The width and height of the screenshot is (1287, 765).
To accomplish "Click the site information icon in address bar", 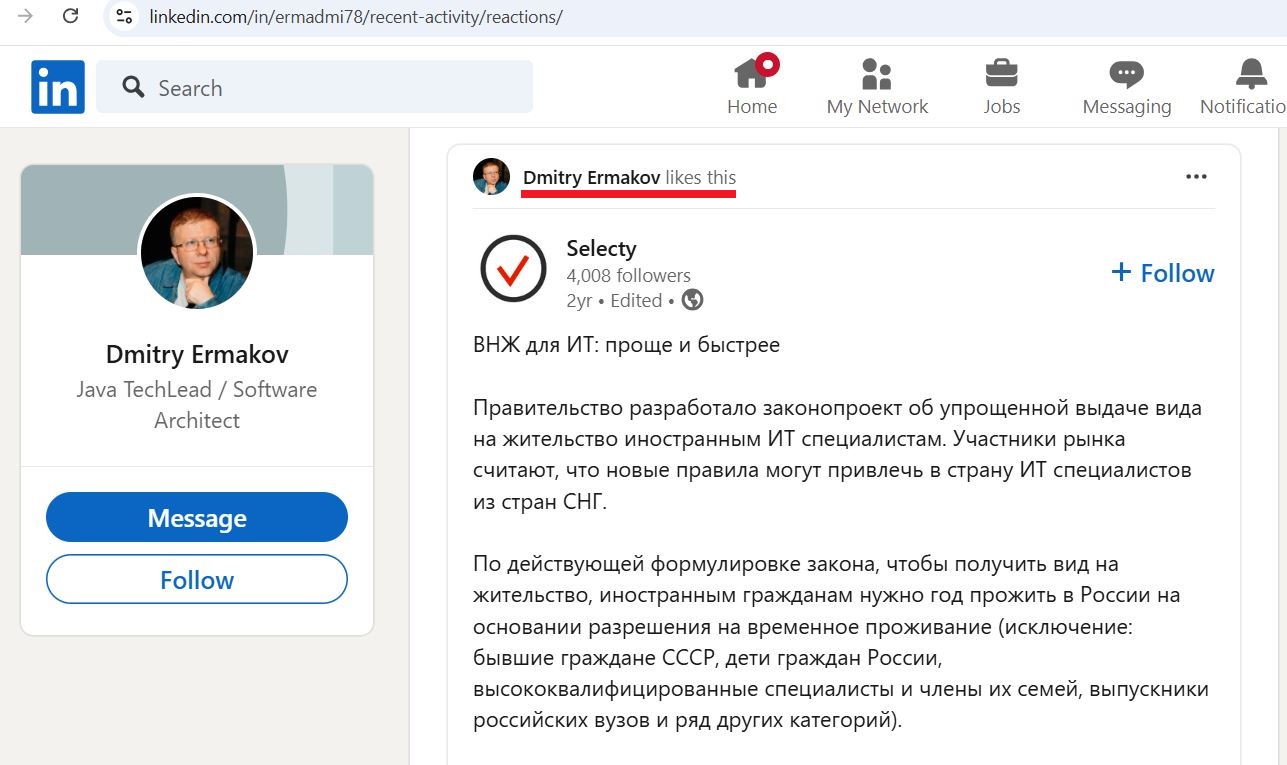I will click(x=124, y=17).
